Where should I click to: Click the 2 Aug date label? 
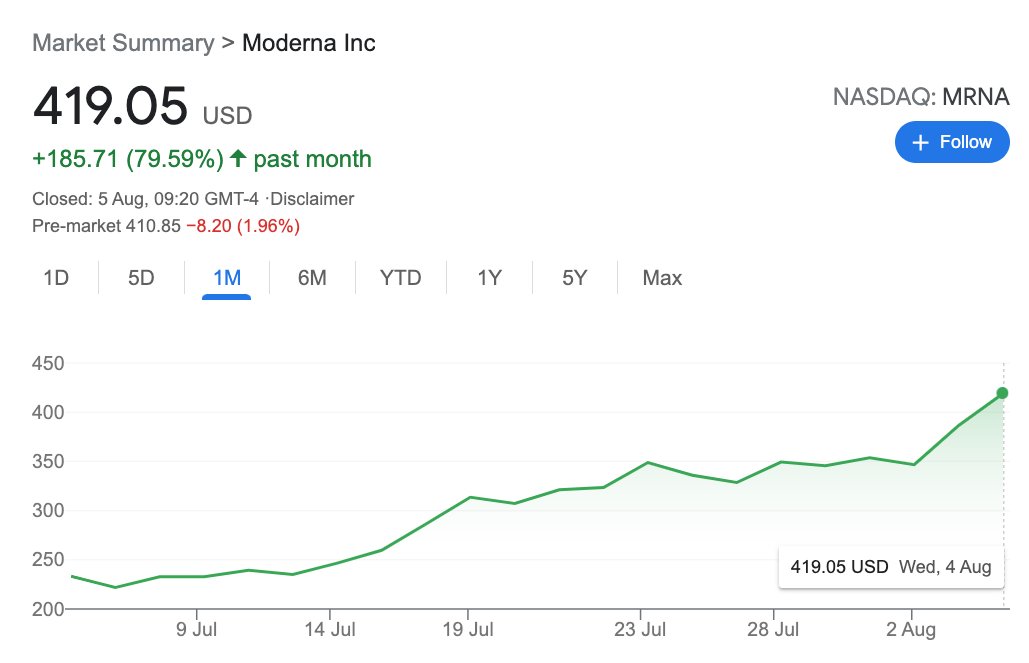click(912, 630)
